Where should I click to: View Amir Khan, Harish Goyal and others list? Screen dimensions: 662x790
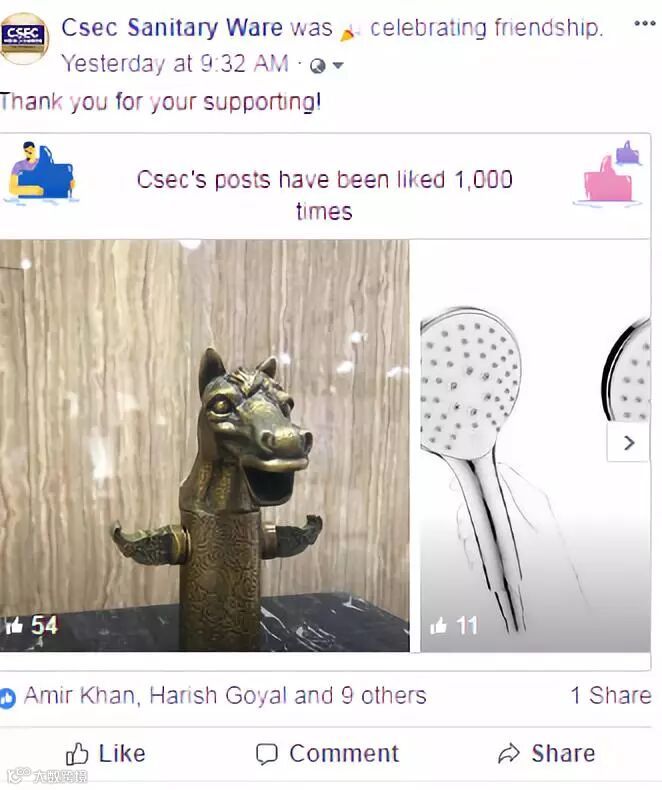coord(225,696)
